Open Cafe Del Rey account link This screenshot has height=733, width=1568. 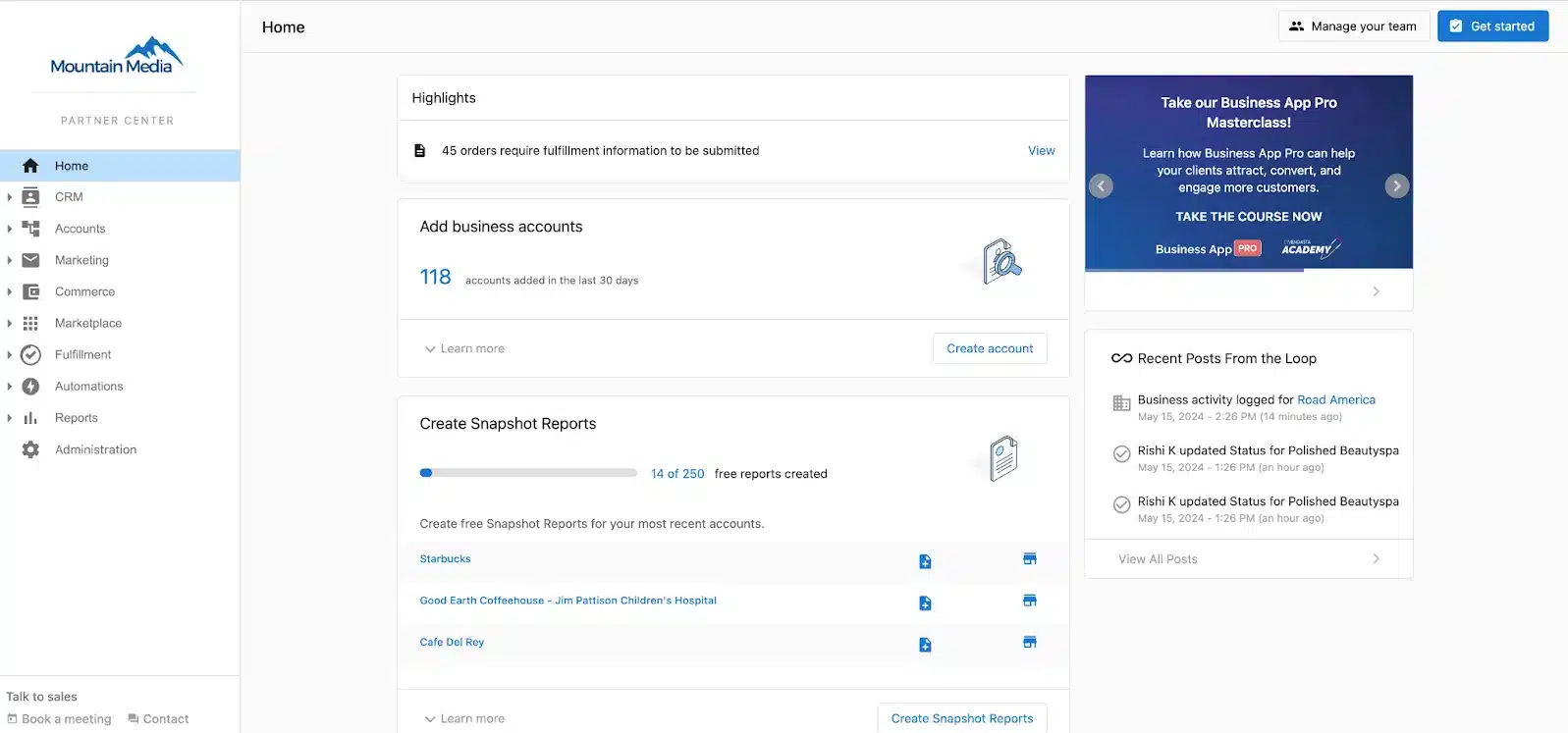tap(452, 642)
